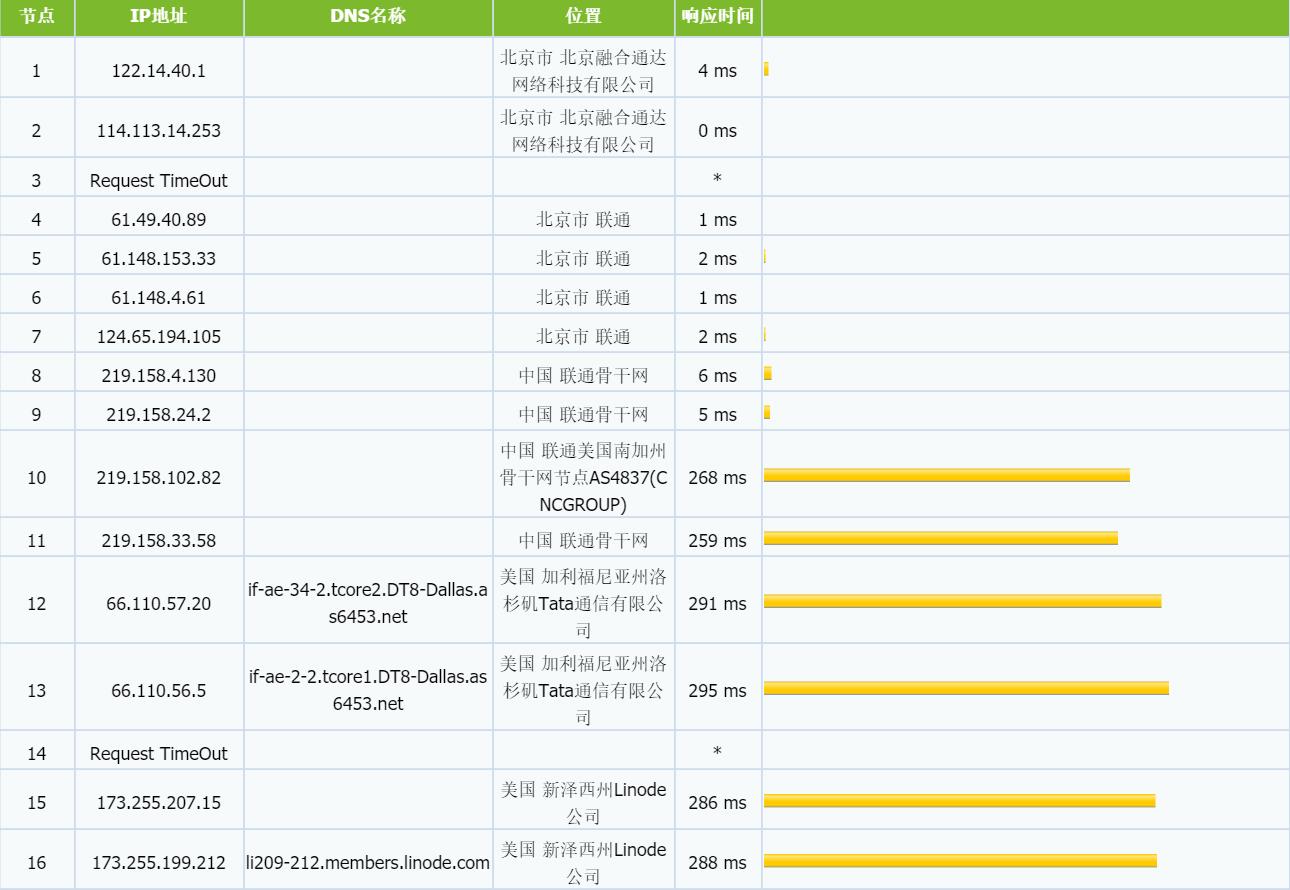The width and height of the screenshot is (1290, 890).
Task: Select IP address 61.148.4.61
Action: click(159, 297)
